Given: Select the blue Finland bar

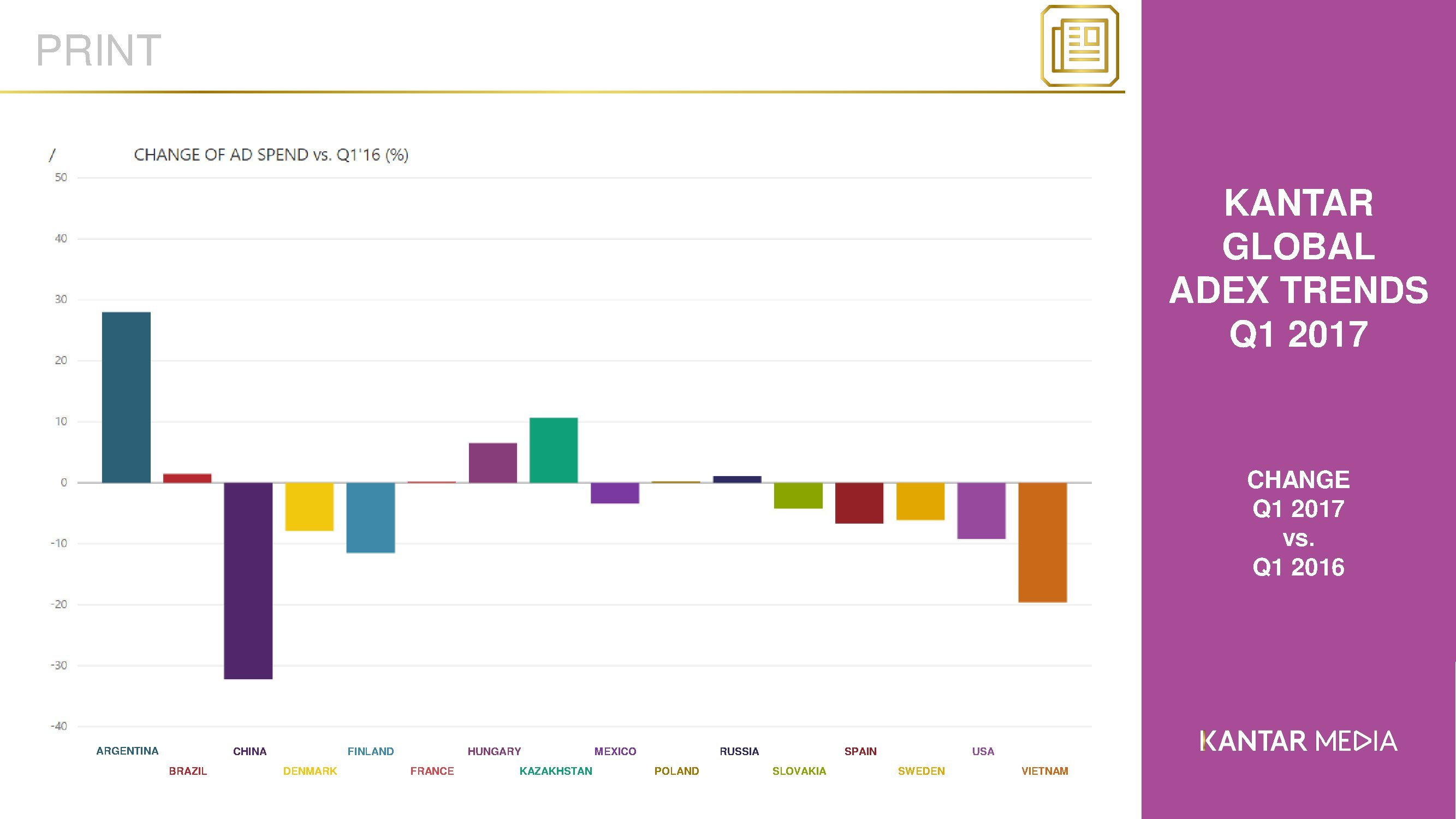Looking at the screenshot, I should 370,517.
